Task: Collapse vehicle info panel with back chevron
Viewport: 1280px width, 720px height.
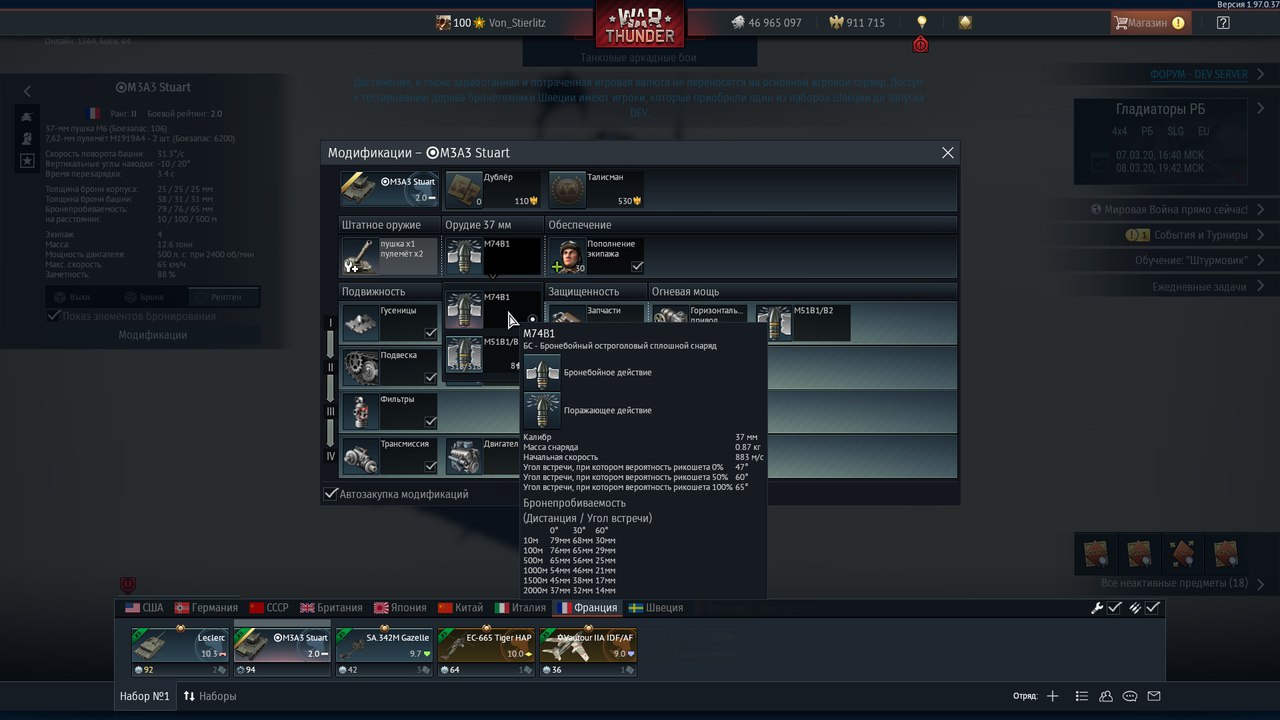Action: point(27,91)
